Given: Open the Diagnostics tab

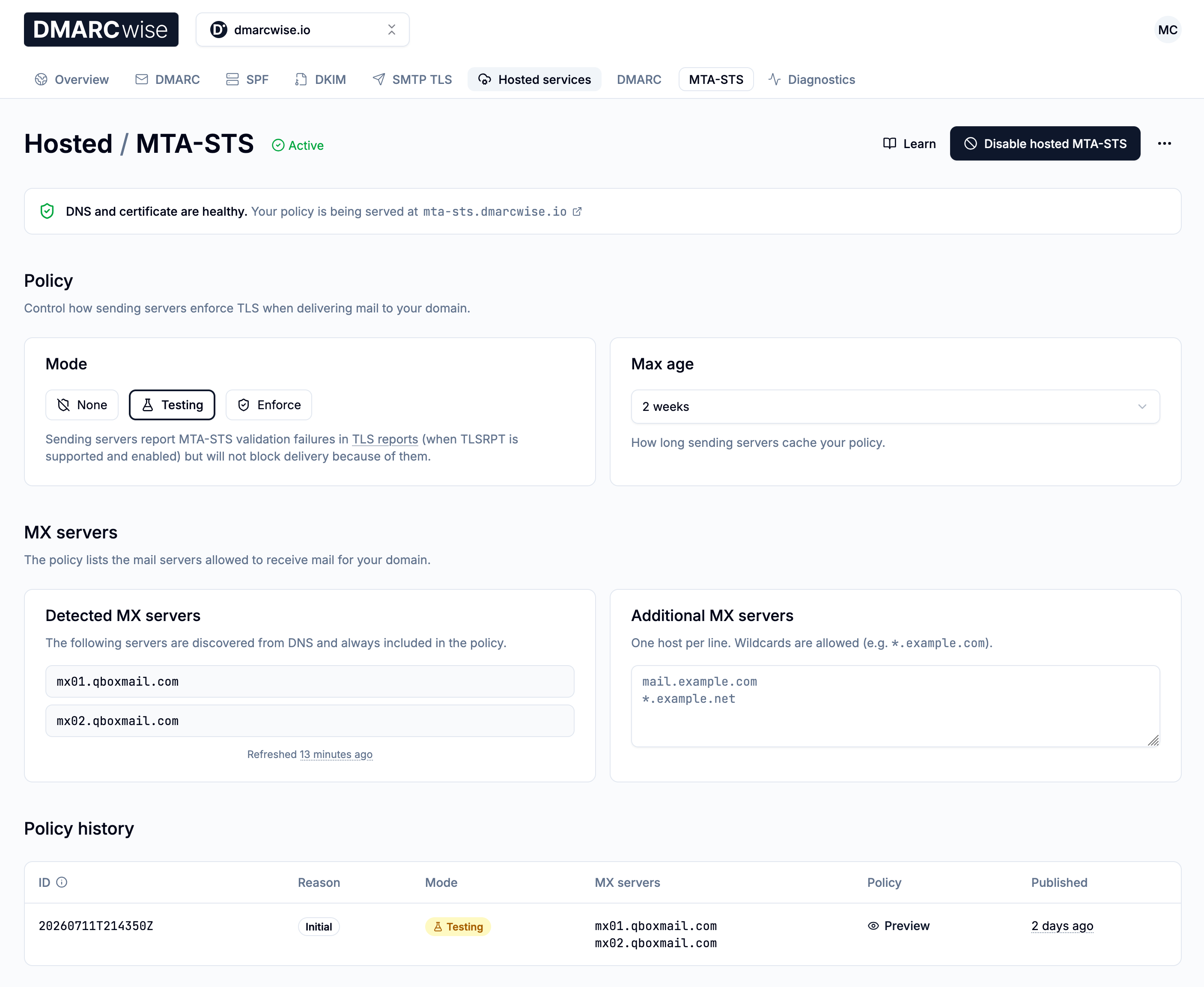Looking at the screenshot, I should tap(812, 80).
